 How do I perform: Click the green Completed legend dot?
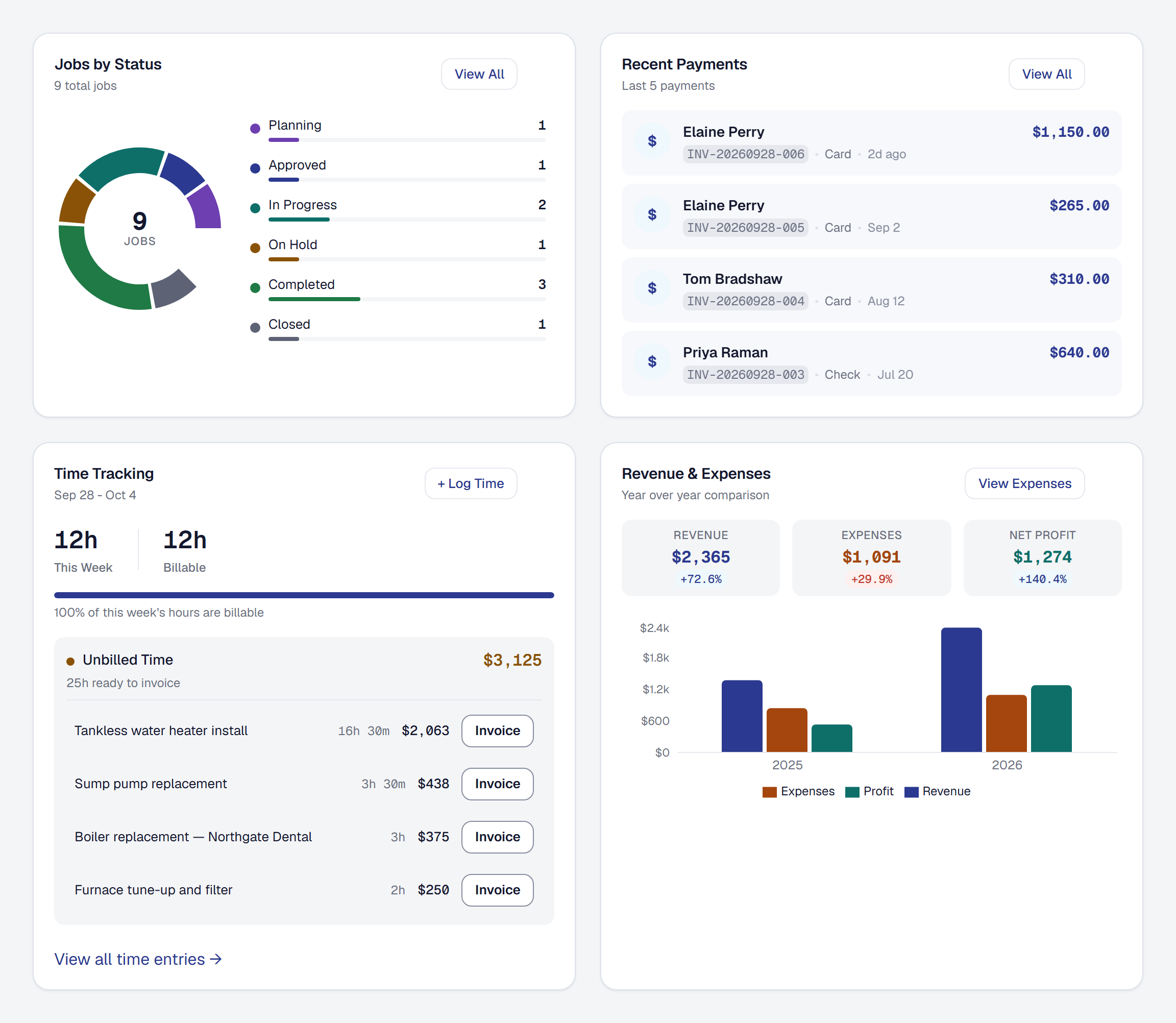(255, 288)
